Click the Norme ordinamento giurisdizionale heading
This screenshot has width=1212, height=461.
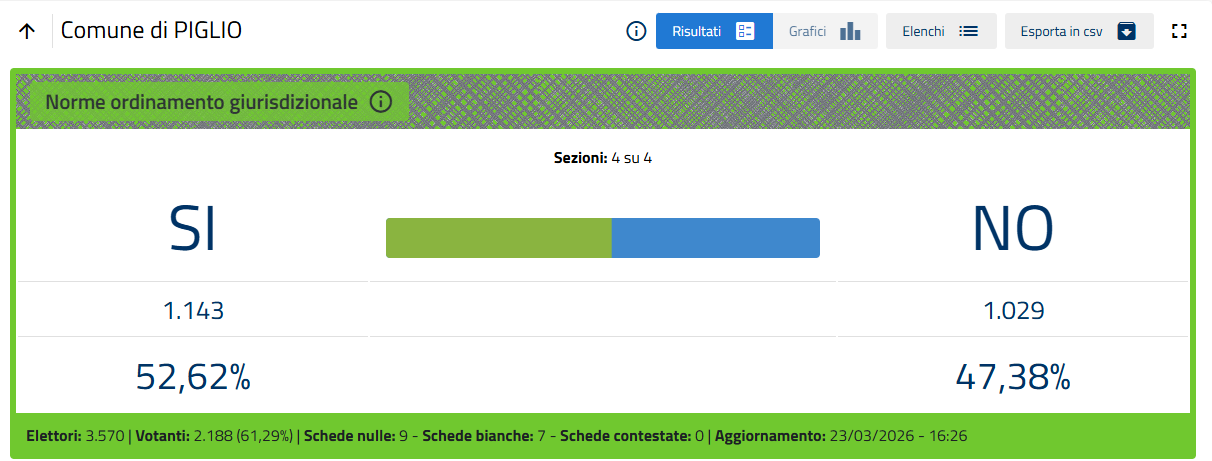(x=201, y=102)
